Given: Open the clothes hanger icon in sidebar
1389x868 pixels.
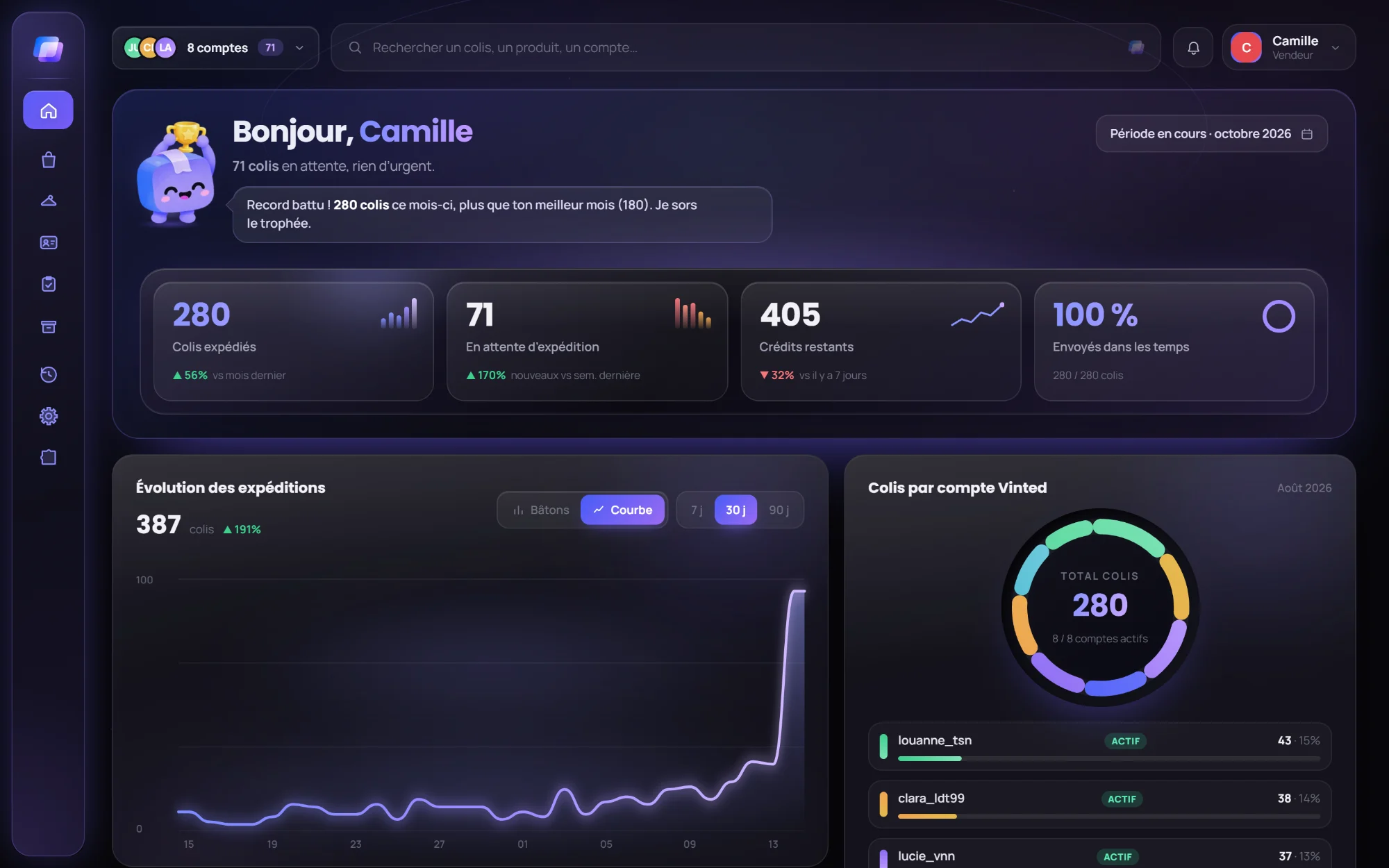Looking at the screenshot, I should [x=48, y=201].
